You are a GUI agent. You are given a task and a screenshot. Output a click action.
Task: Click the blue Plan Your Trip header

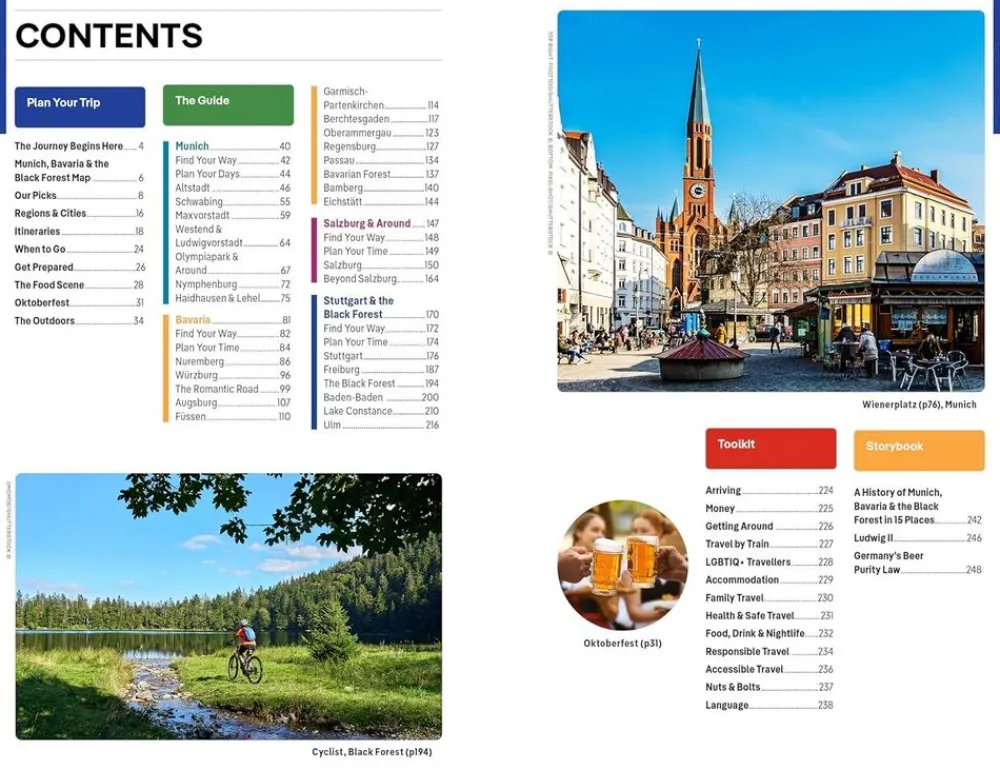pos(79,106)
